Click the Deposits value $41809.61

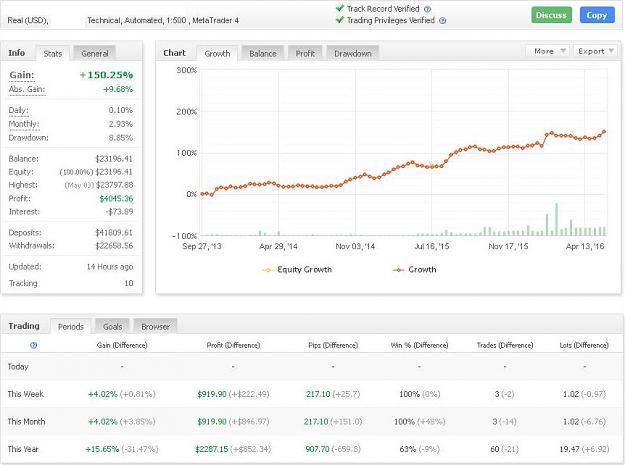point(114,232)
